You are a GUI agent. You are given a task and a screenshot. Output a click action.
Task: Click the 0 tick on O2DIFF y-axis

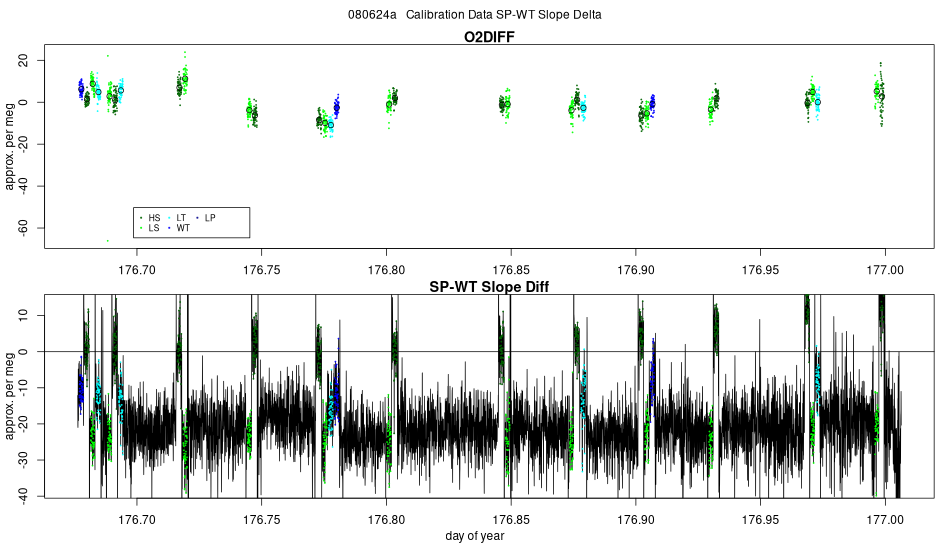[x=23, y=102]
